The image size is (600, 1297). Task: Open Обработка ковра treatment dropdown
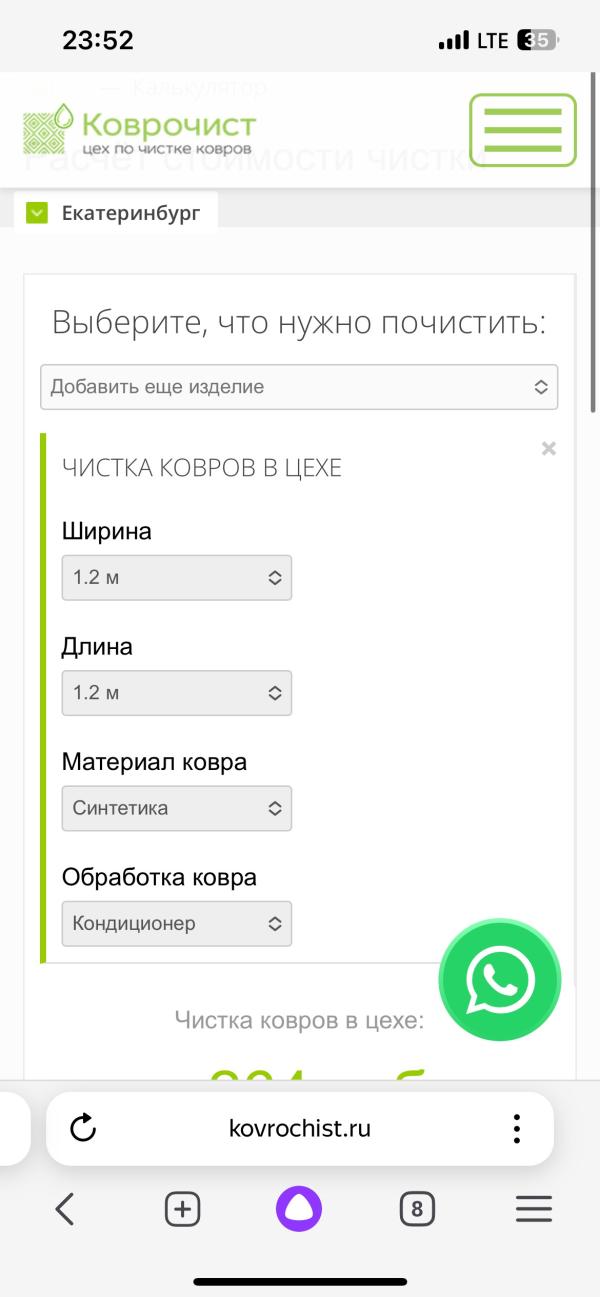pos(177,923)
